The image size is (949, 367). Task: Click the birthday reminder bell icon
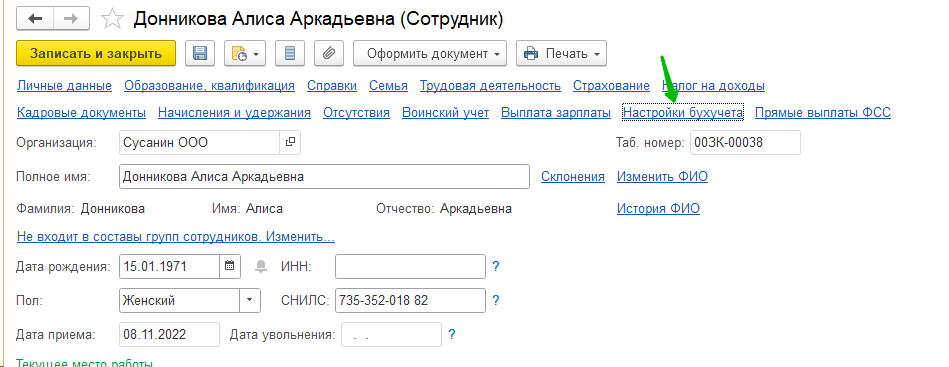click(261, 266)
